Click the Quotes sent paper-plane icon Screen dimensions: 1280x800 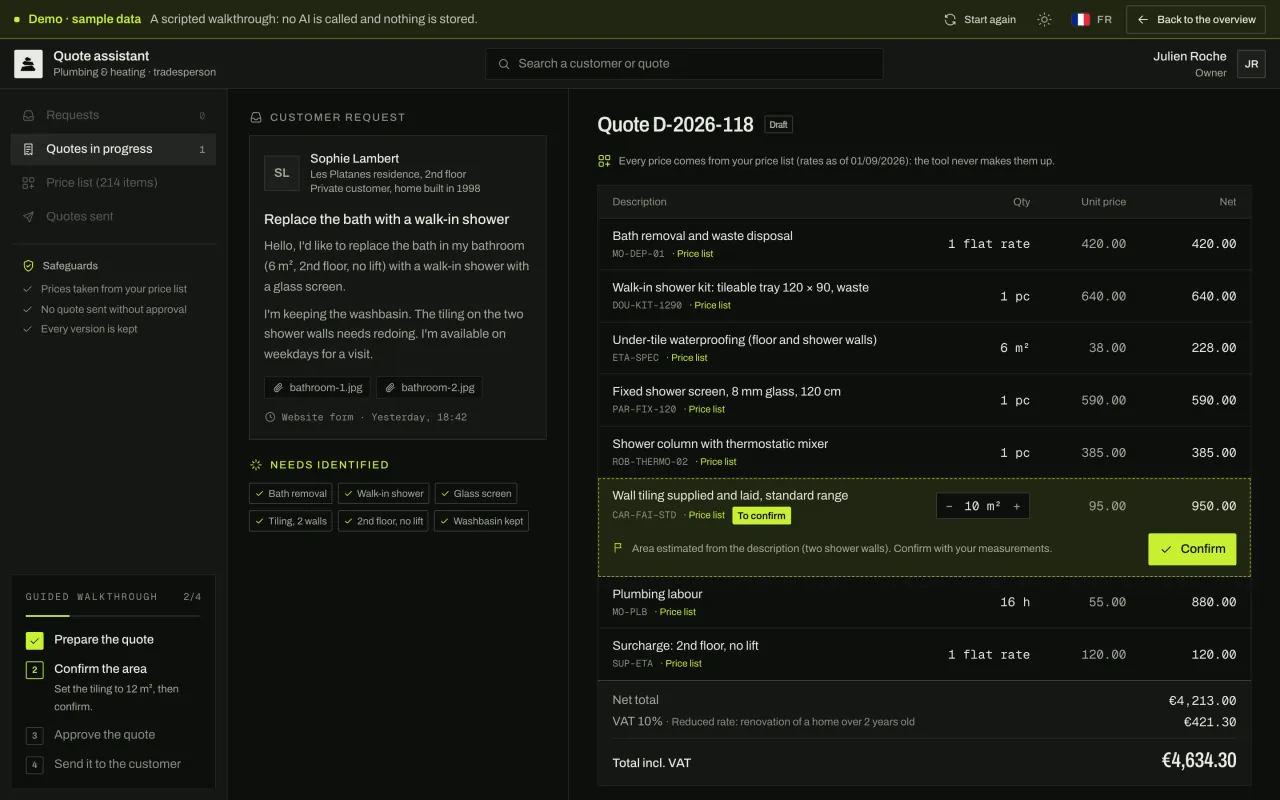click(29, 216)
